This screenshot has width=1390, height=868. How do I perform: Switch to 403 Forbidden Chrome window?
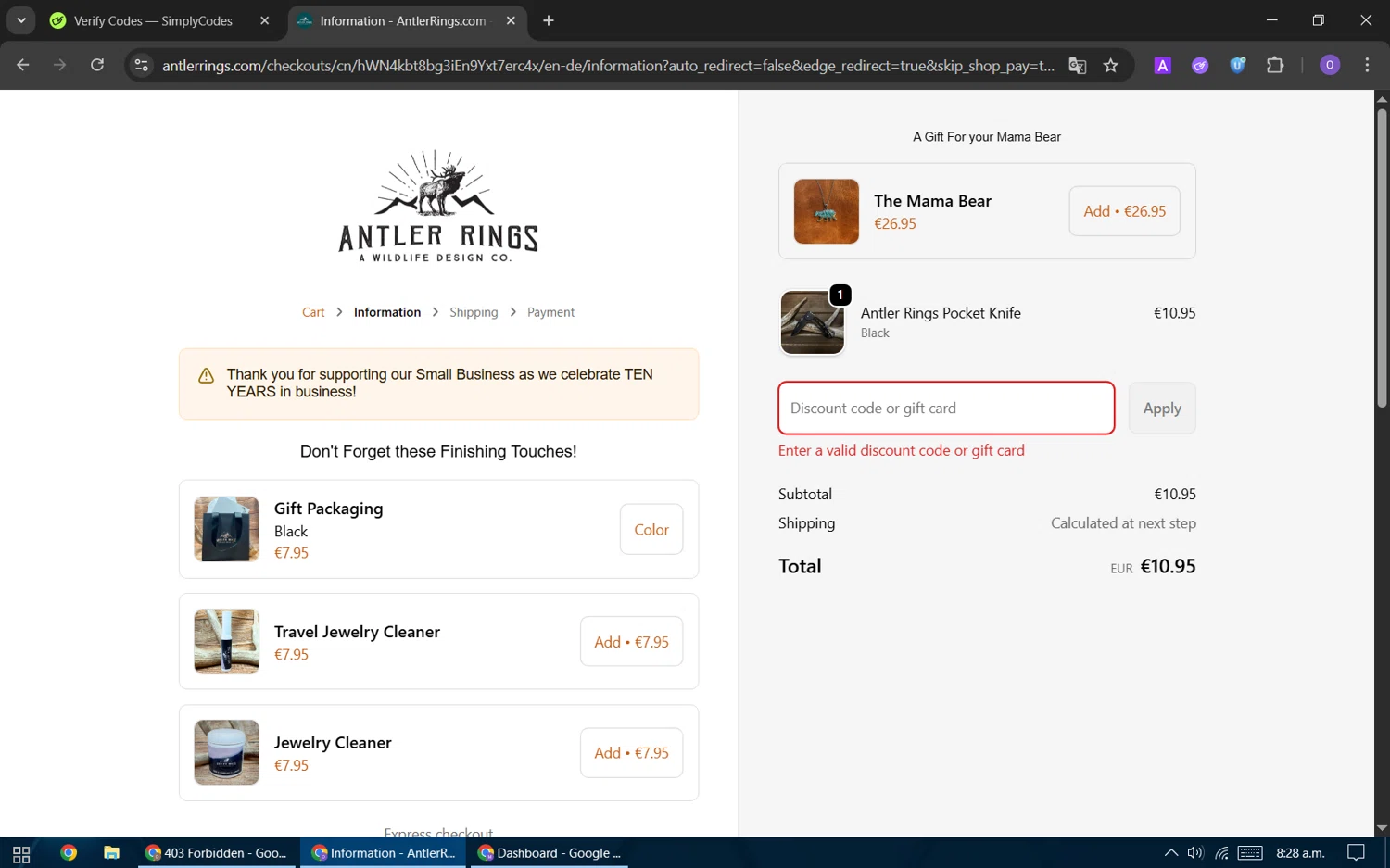click(218, 853)
